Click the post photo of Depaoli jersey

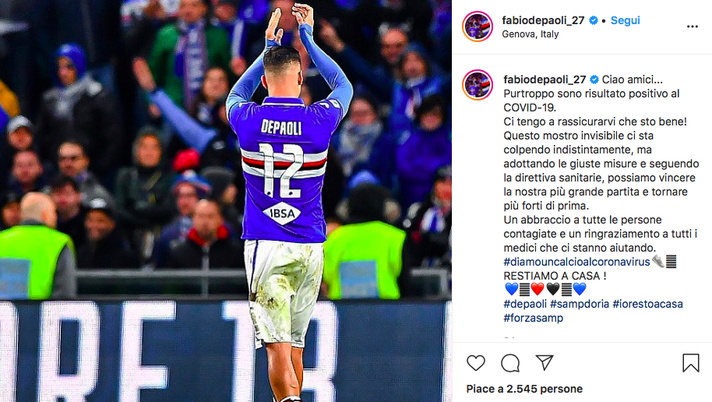coord(226,201)
